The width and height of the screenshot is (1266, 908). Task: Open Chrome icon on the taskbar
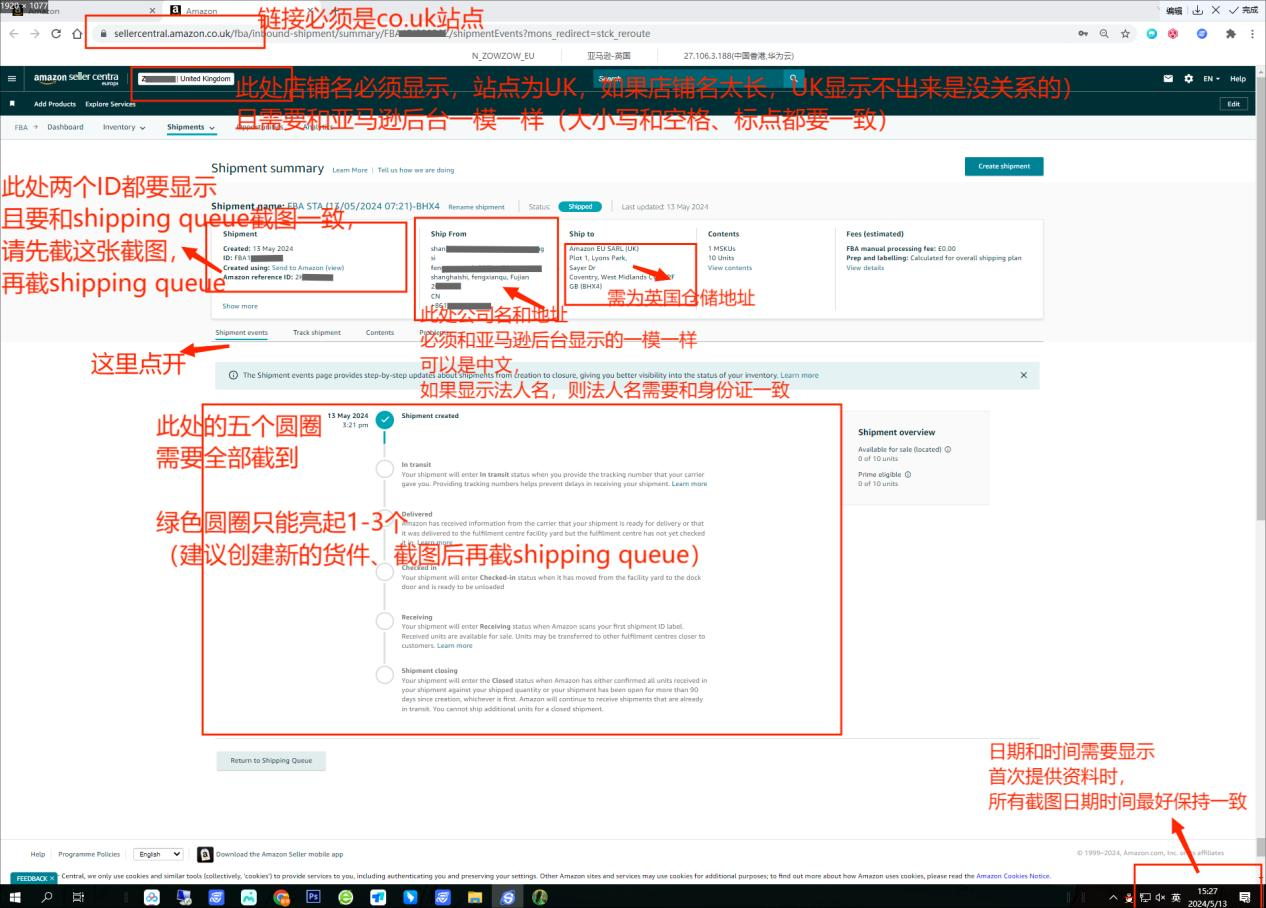(x=281, y=897)
